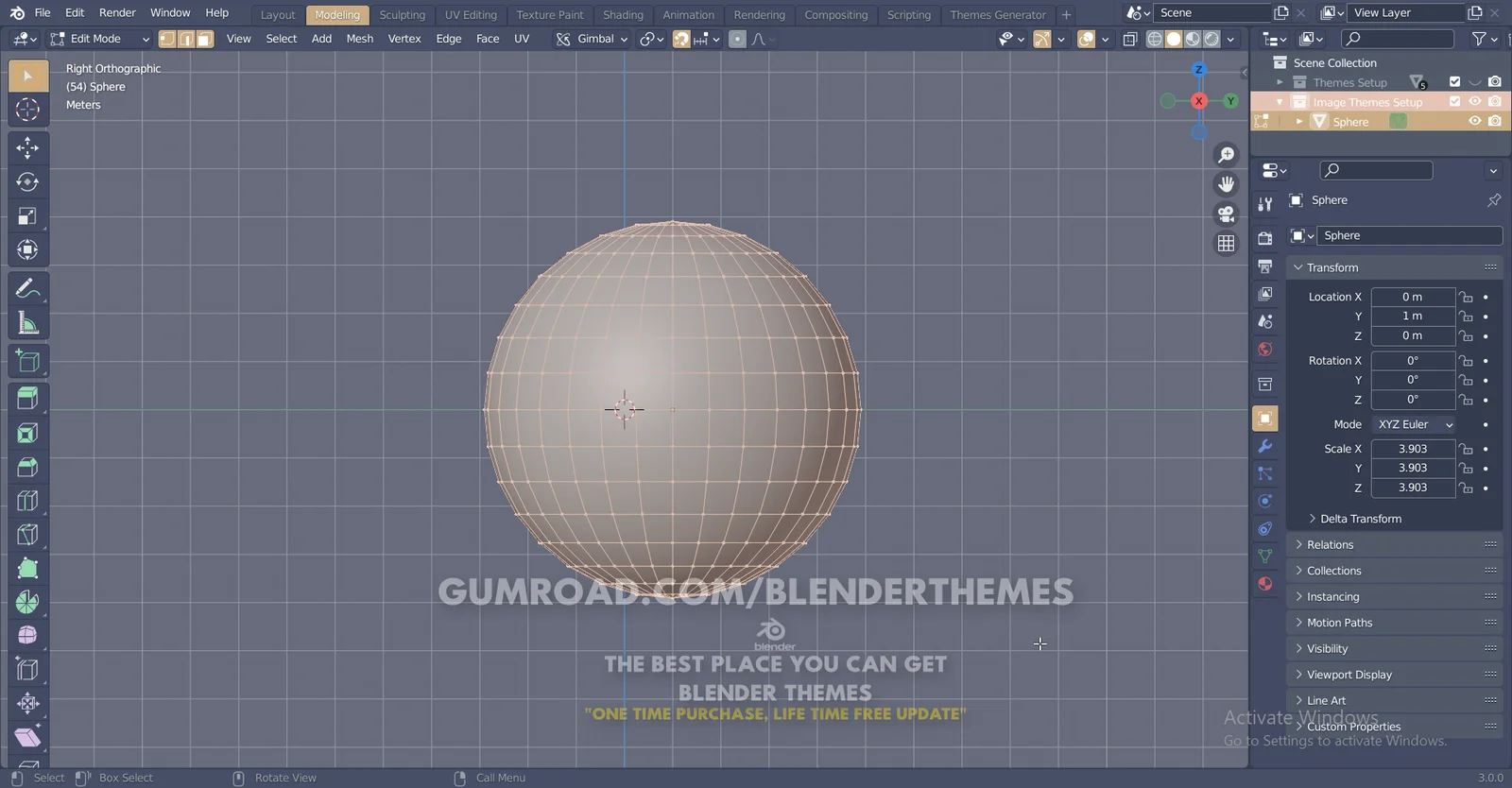
Task: Switch to UV Editing workspace tab
Action: click(471, 15)
